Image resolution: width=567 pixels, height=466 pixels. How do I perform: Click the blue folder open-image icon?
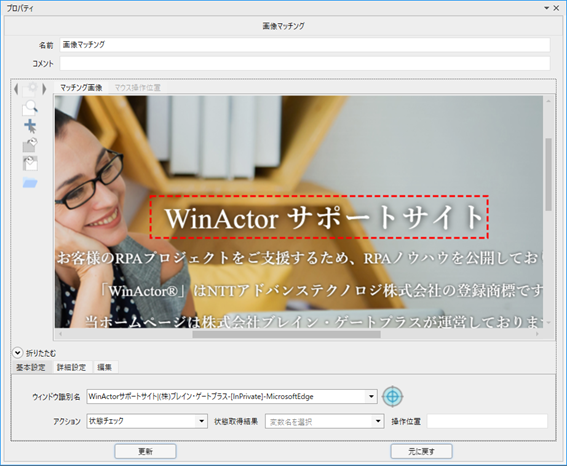pos(30,183)
